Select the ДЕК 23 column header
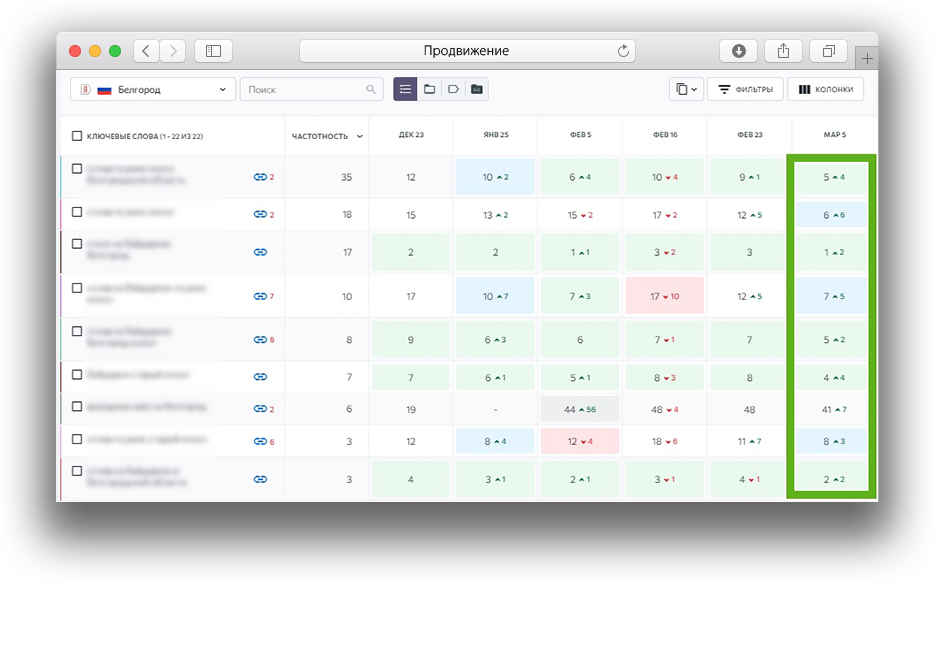 (x=411, y=135)
